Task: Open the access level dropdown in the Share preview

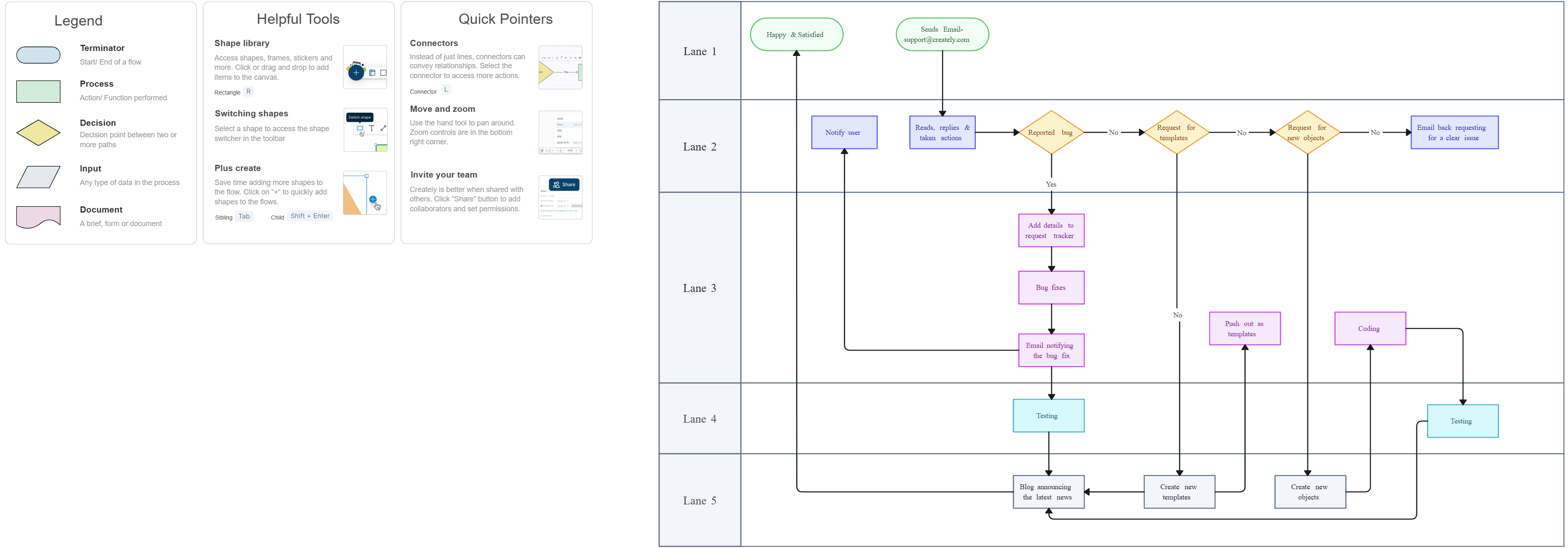Action: 561,201
